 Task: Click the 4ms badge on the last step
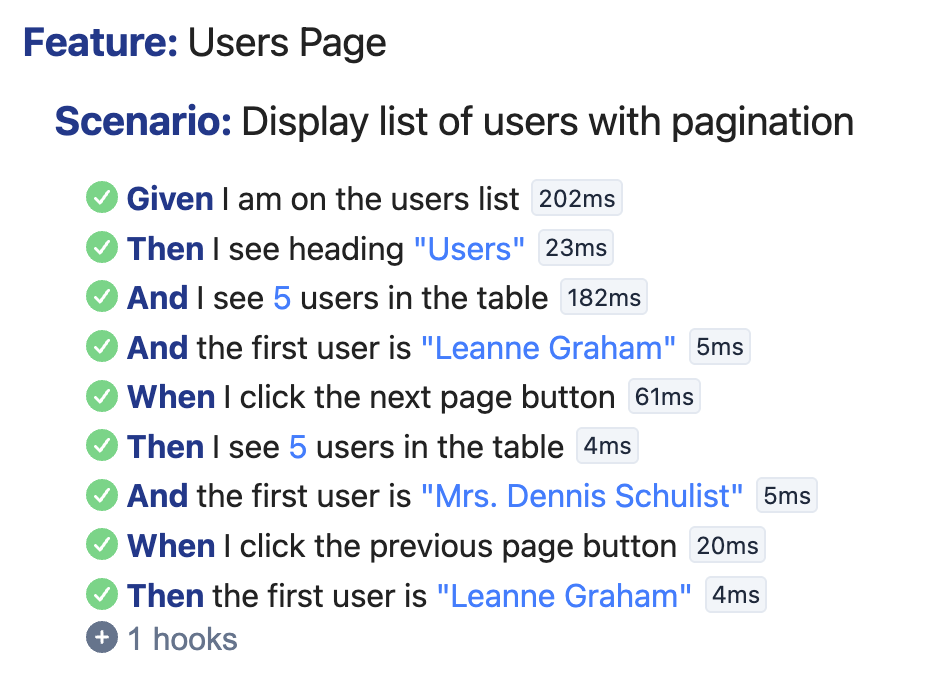coord(736,594)
